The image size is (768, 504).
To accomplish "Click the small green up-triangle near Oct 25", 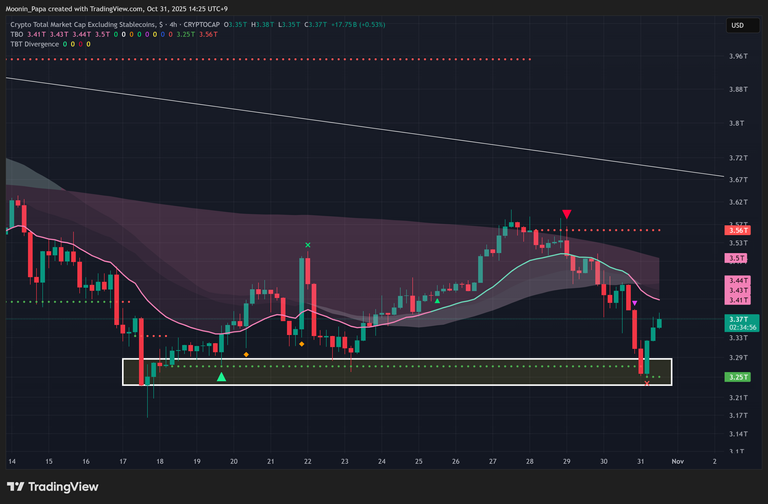I will click(437, 300).
